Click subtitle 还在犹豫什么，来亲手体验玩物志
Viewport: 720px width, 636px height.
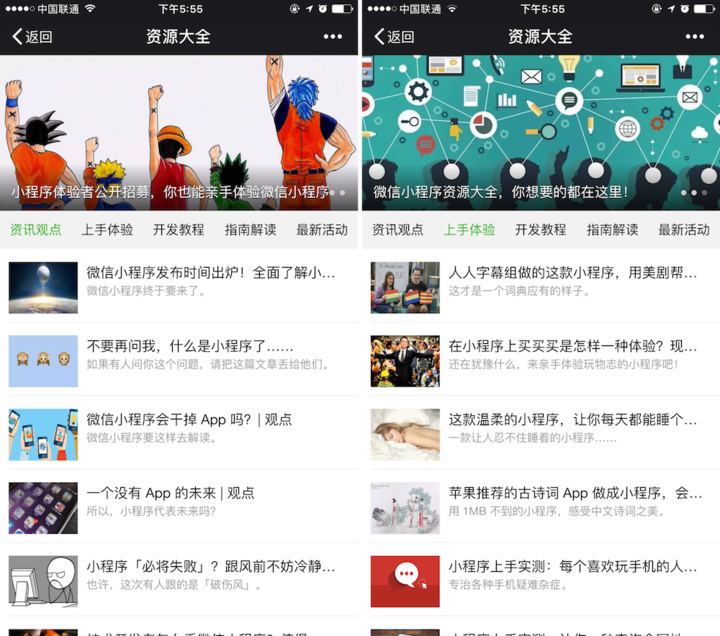(563, 365)
